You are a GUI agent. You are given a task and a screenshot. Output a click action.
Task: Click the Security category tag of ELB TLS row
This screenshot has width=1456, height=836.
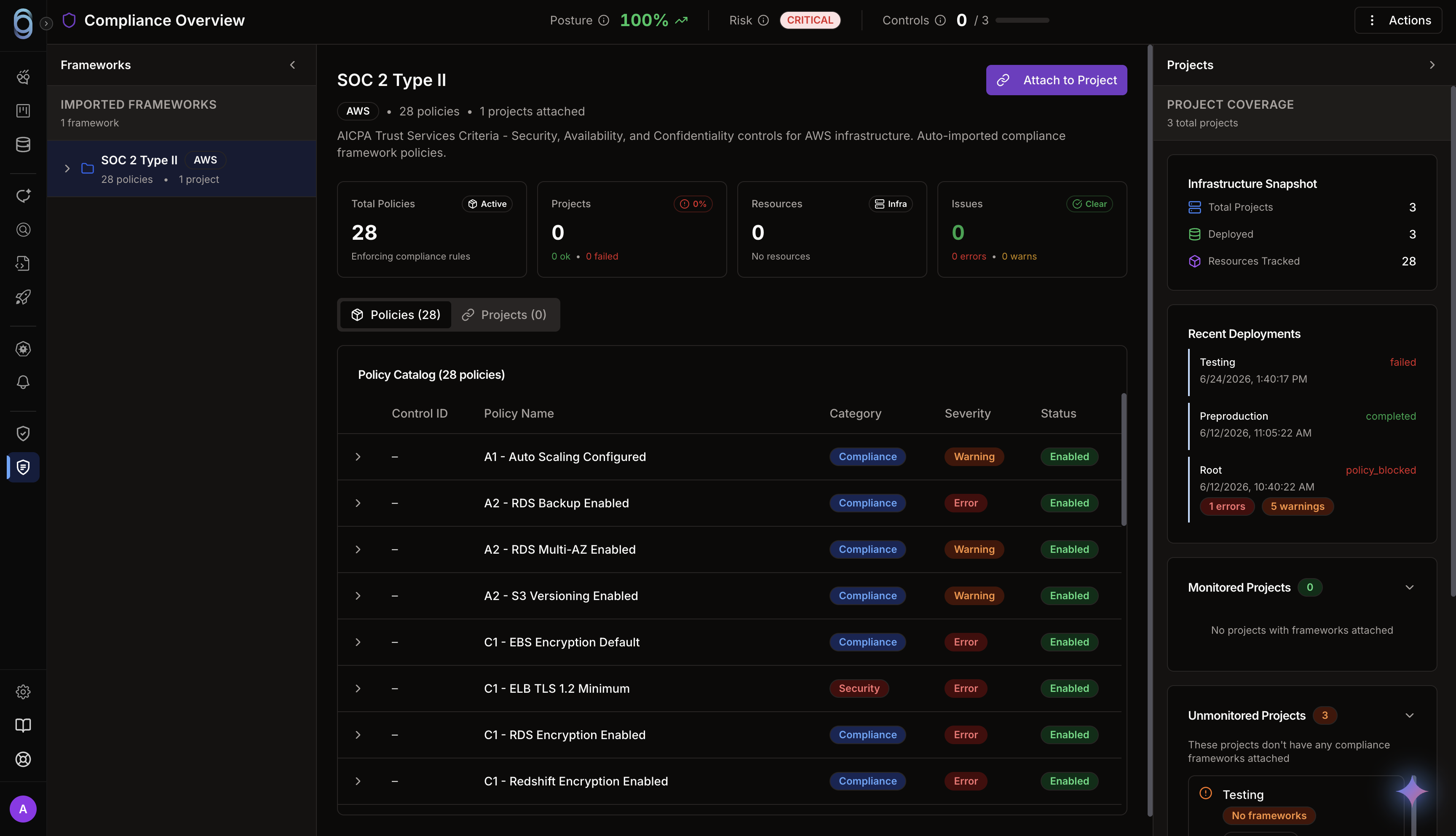pos(859,689)
